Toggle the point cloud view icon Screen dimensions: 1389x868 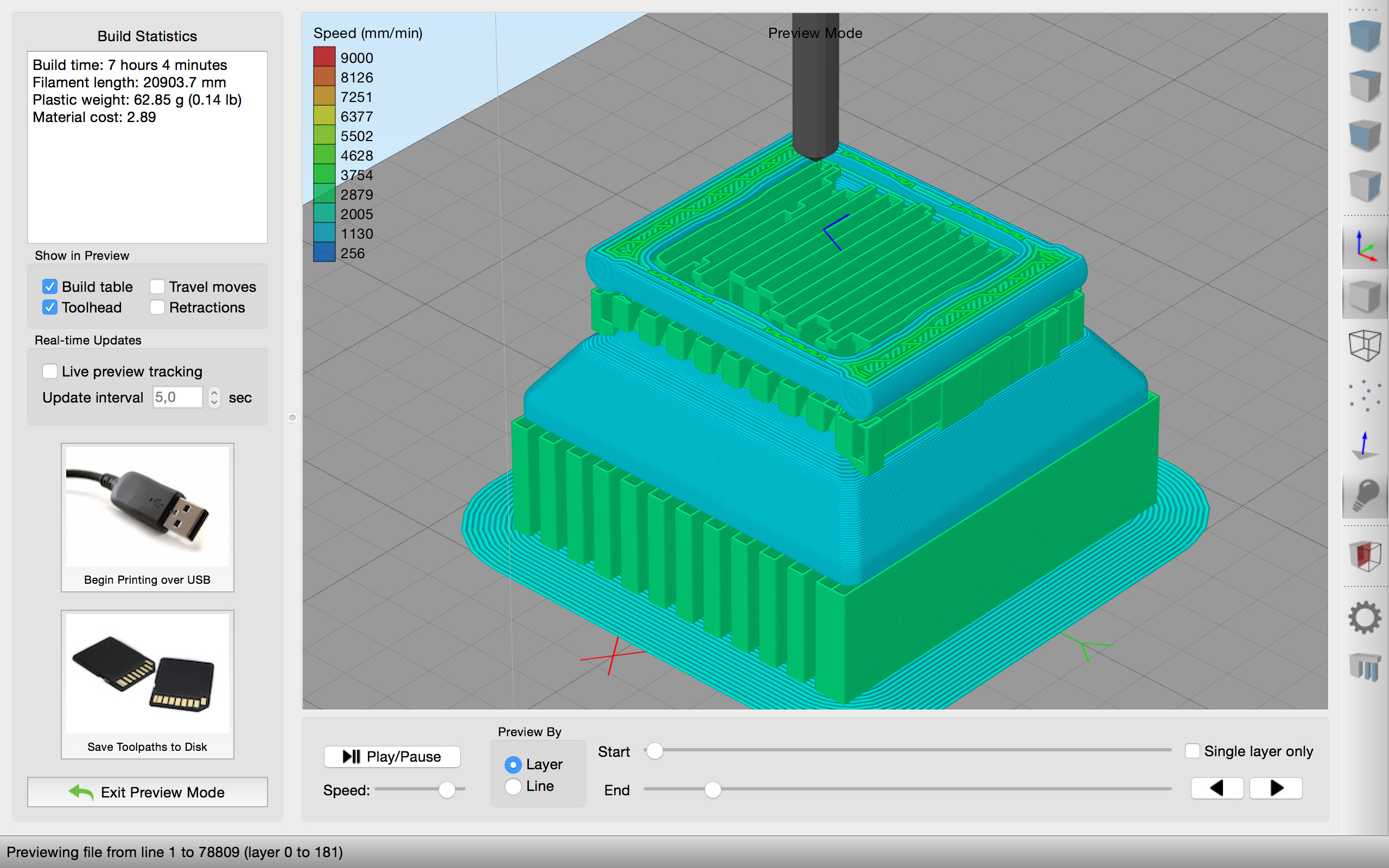pos(1365,395)
